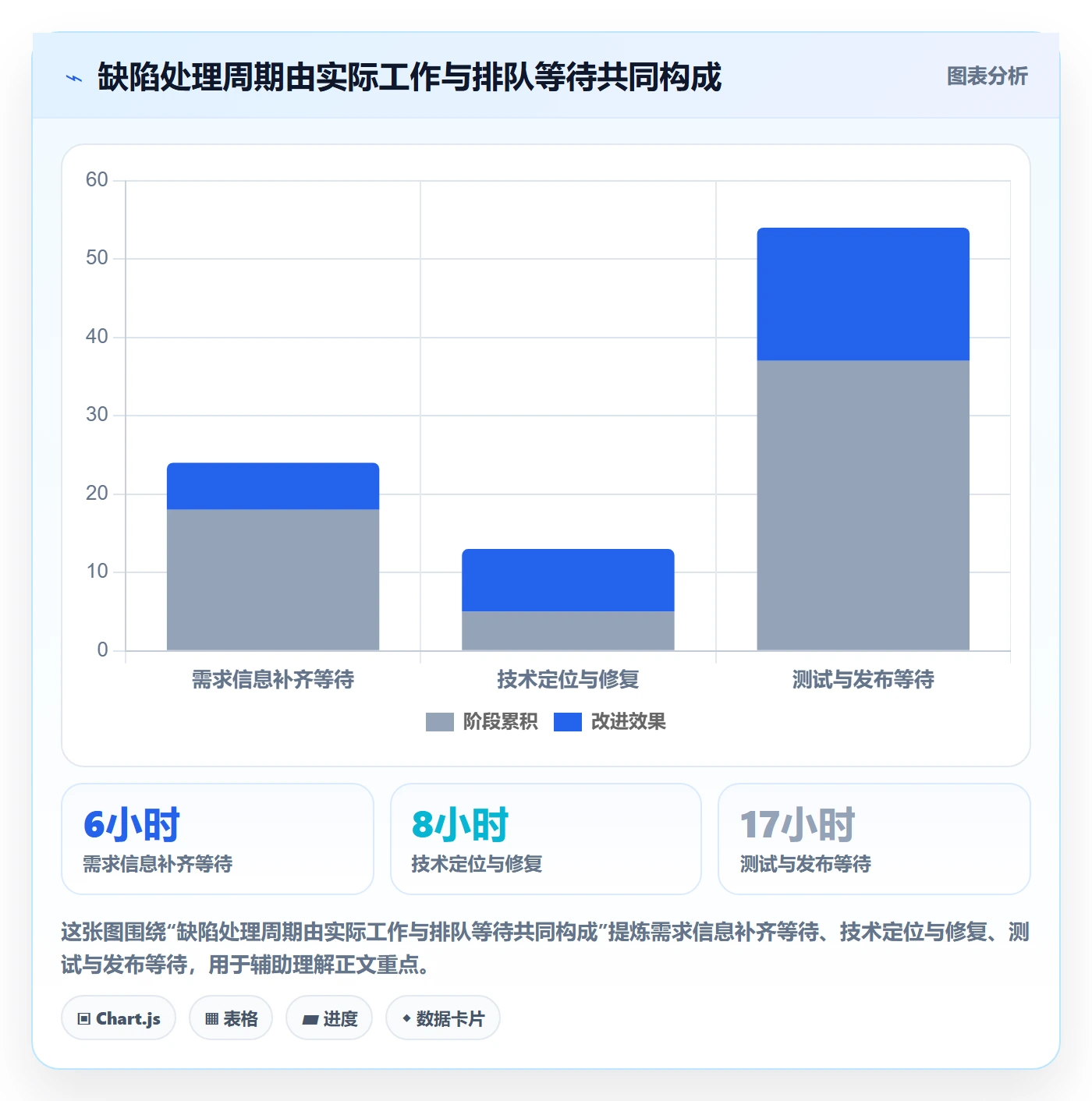Select the 数据卡片 tag
1092x1101 pixels.
(x=443, y=1018)
